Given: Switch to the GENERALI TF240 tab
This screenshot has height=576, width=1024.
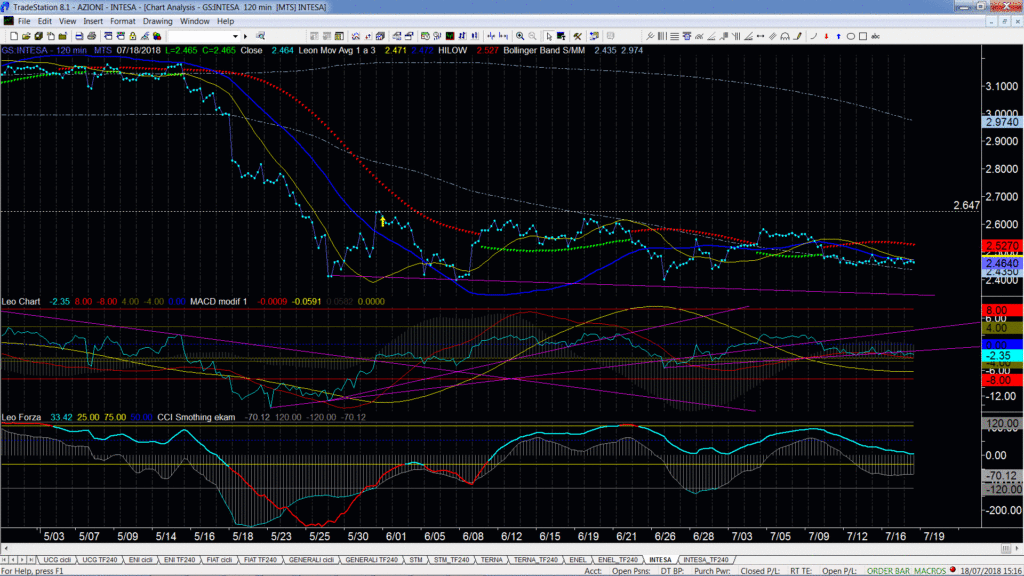Looking at the screenshot, I should pyautogui.click(x=372, y=560).
